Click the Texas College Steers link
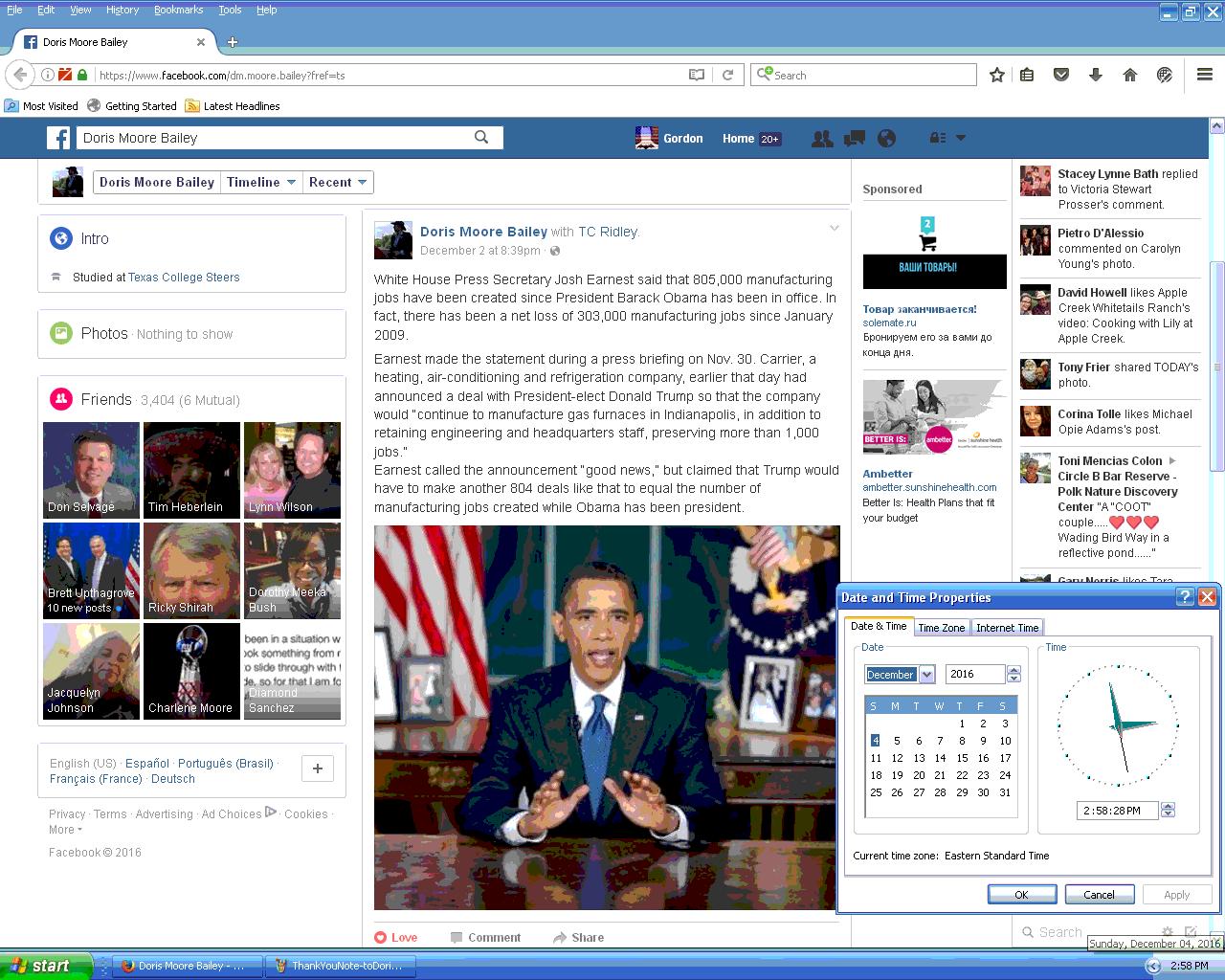 [184, 278]
